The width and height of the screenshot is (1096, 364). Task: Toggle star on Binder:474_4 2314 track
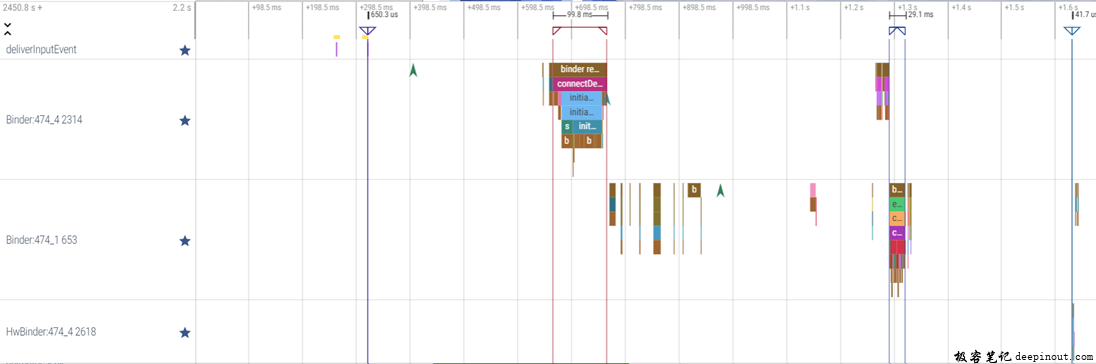pos(185,120)
